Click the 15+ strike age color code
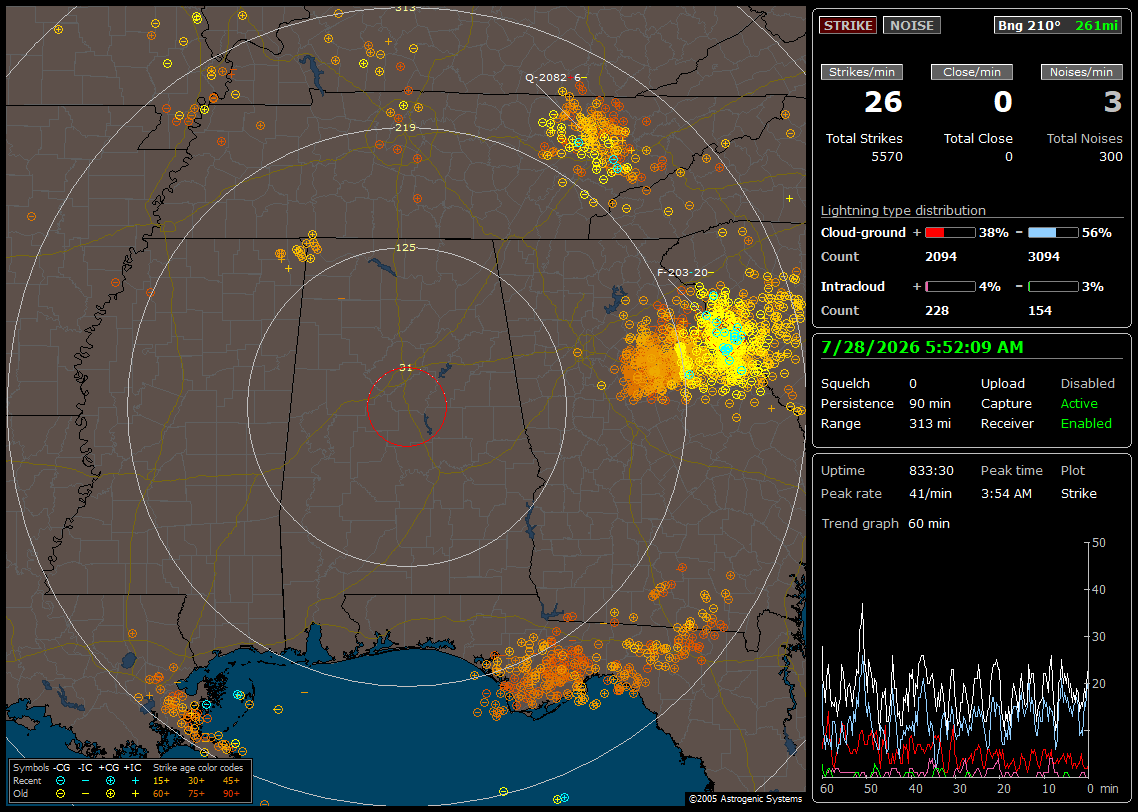 [161, 781]
